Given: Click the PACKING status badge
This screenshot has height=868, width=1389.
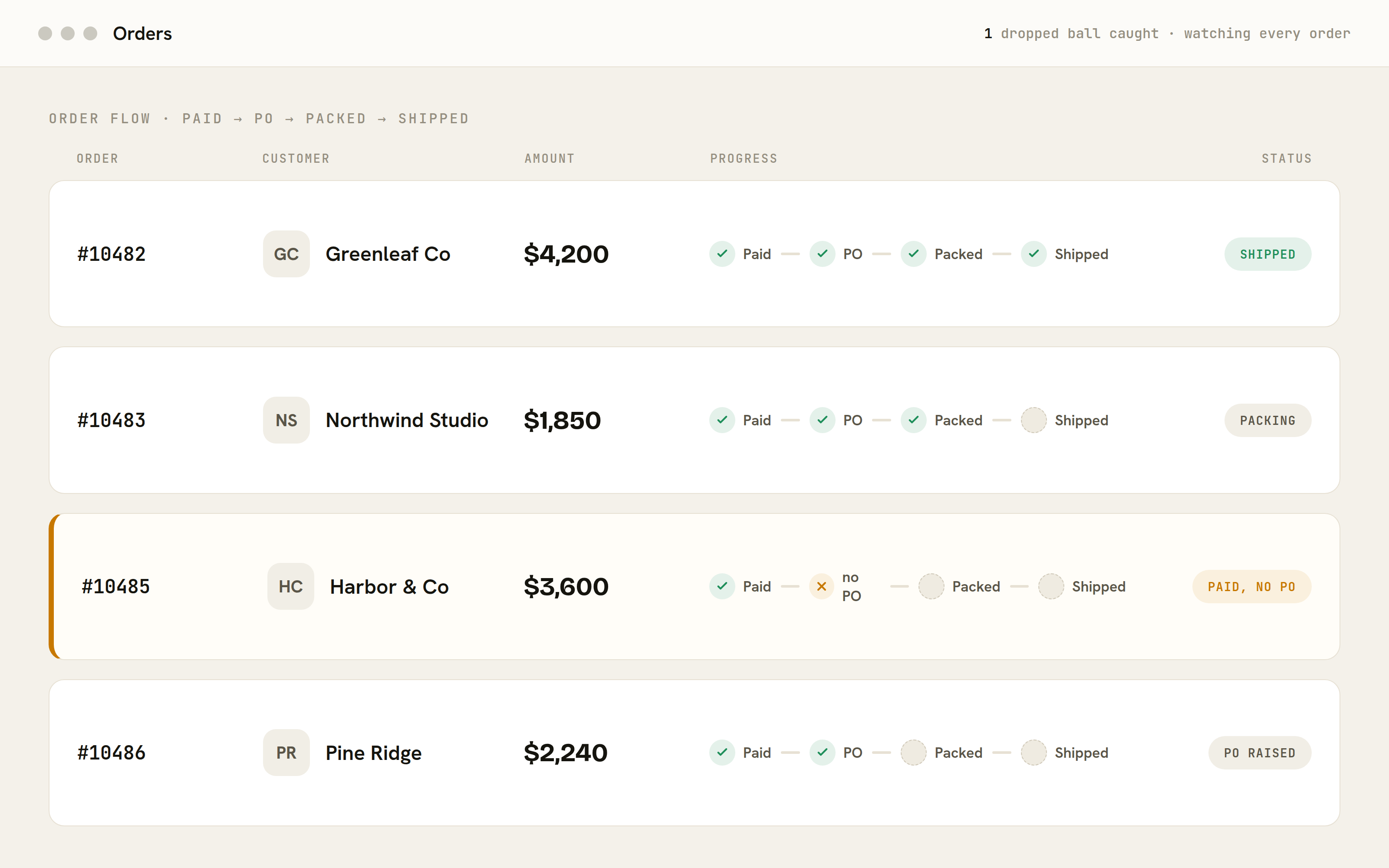Looking at the screenshot, I should (x=1267, y=420).
